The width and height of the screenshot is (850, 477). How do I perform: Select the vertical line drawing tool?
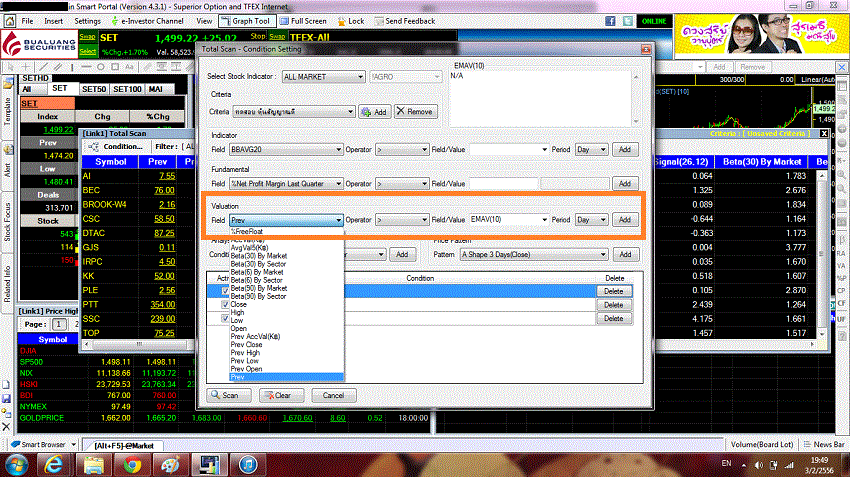coord(72,67)
